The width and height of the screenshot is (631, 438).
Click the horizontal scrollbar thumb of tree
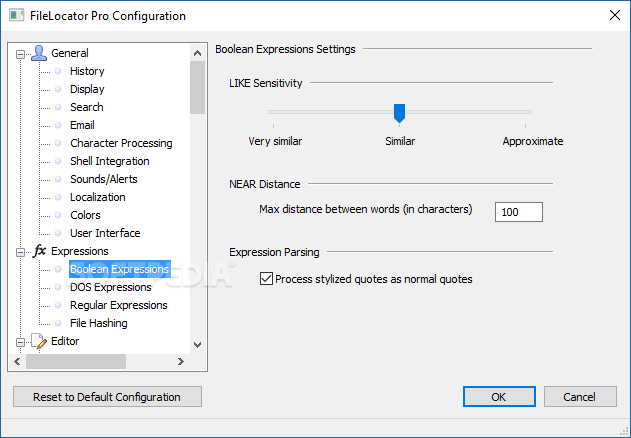click(76, 362)
